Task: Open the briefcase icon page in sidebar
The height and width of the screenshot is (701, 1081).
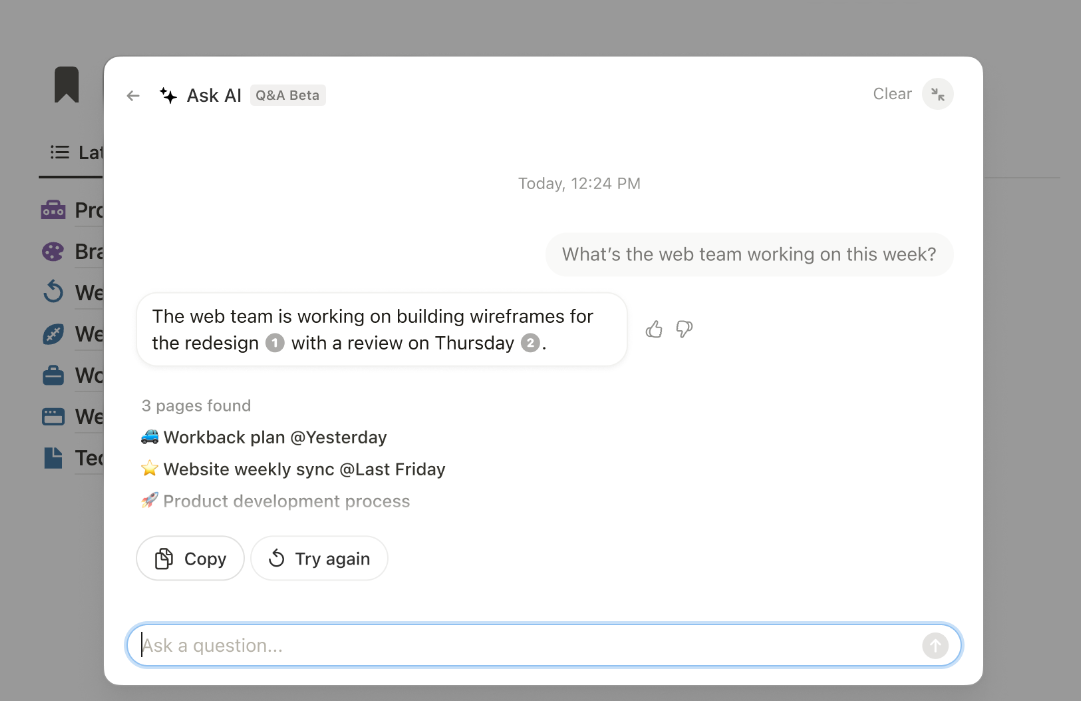Action: click(53, 376)
